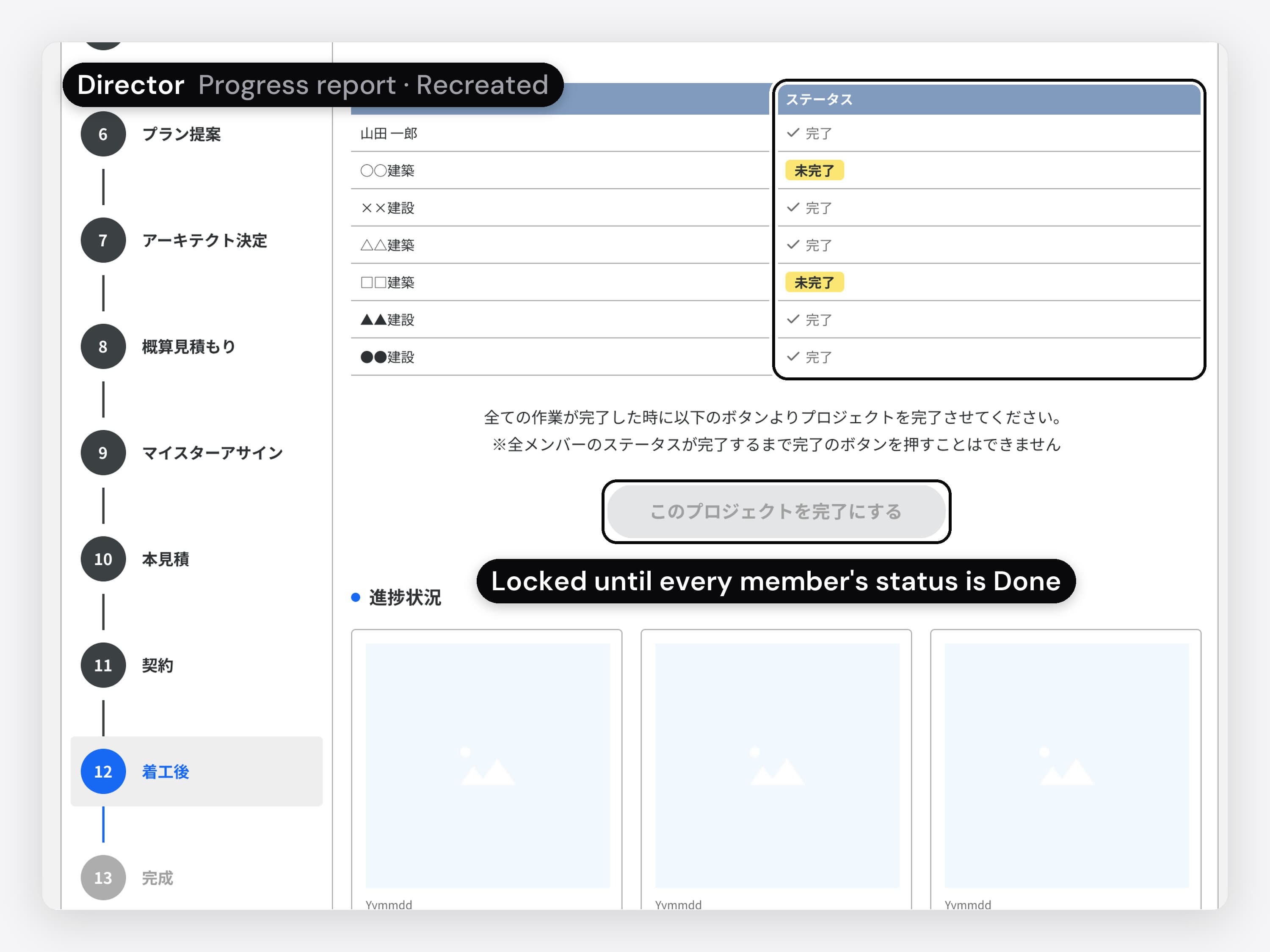
Task: Click member name △△建築
Action: tap(387, 245)
